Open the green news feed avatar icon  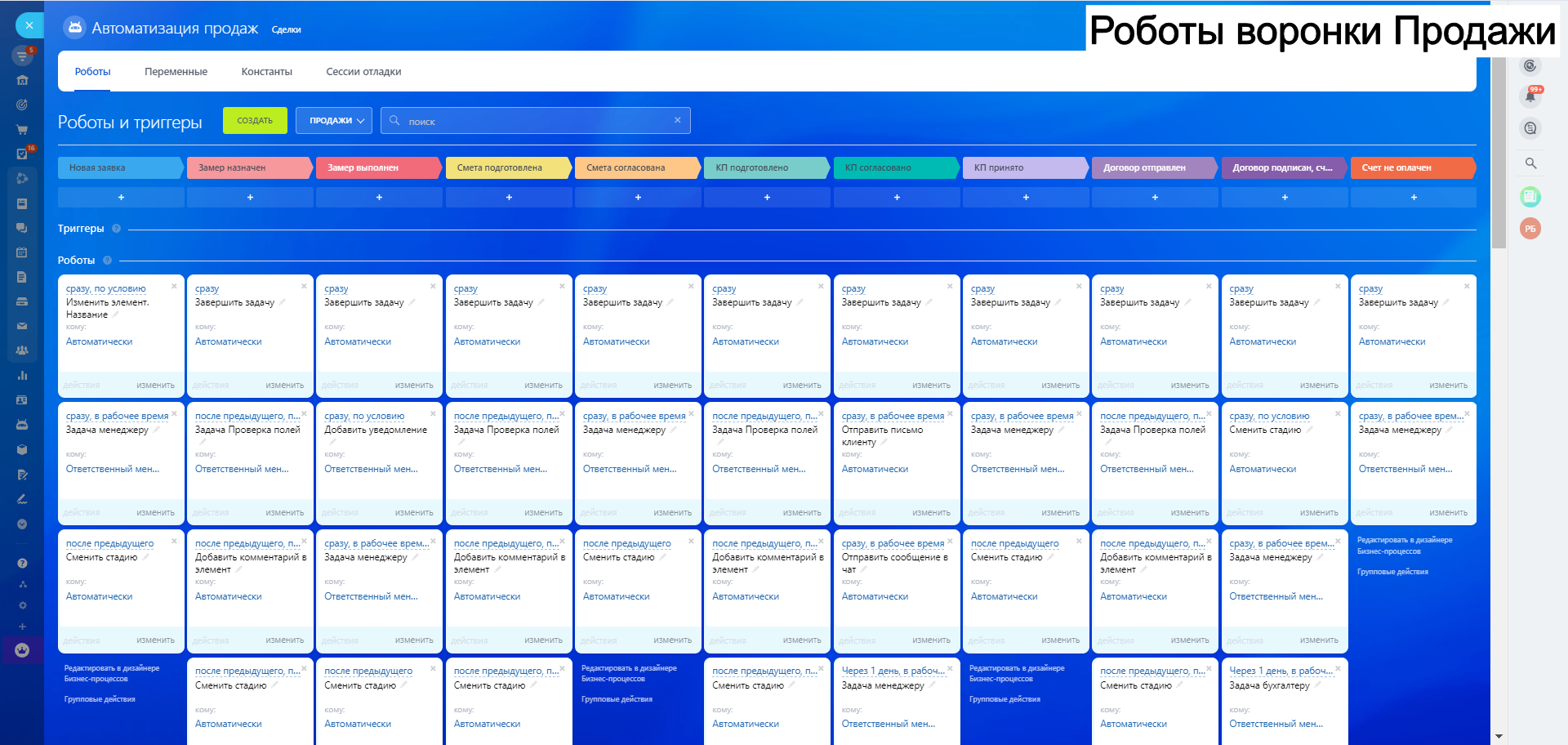pos(1530,196)
